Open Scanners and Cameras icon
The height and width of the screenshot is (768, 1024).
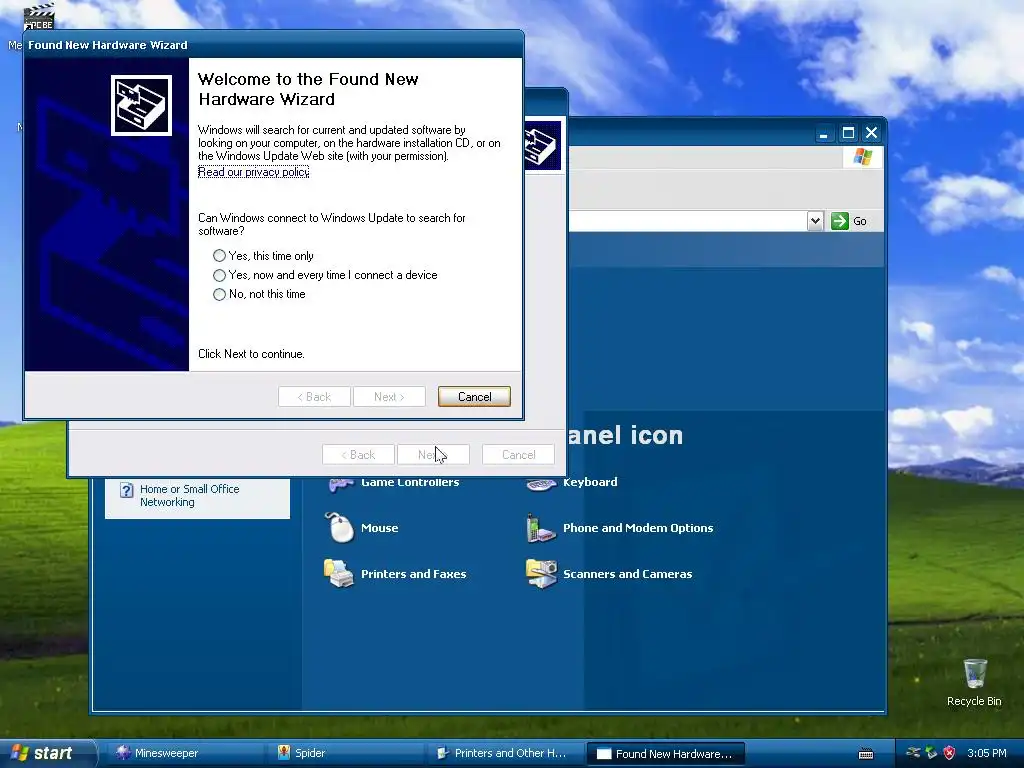pyautogui.click(x=541, y=573)
